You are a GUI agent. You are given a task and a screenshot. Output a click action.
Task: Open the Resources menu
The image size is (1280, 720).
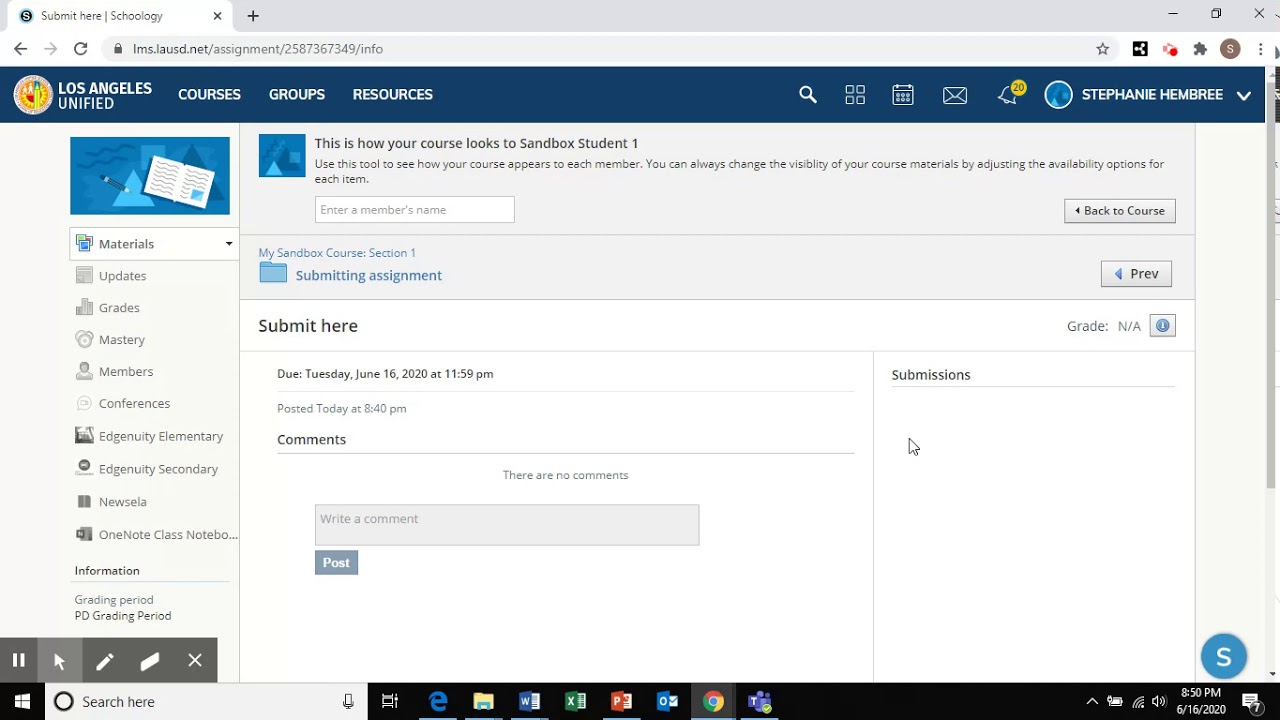tap(393, 95)
